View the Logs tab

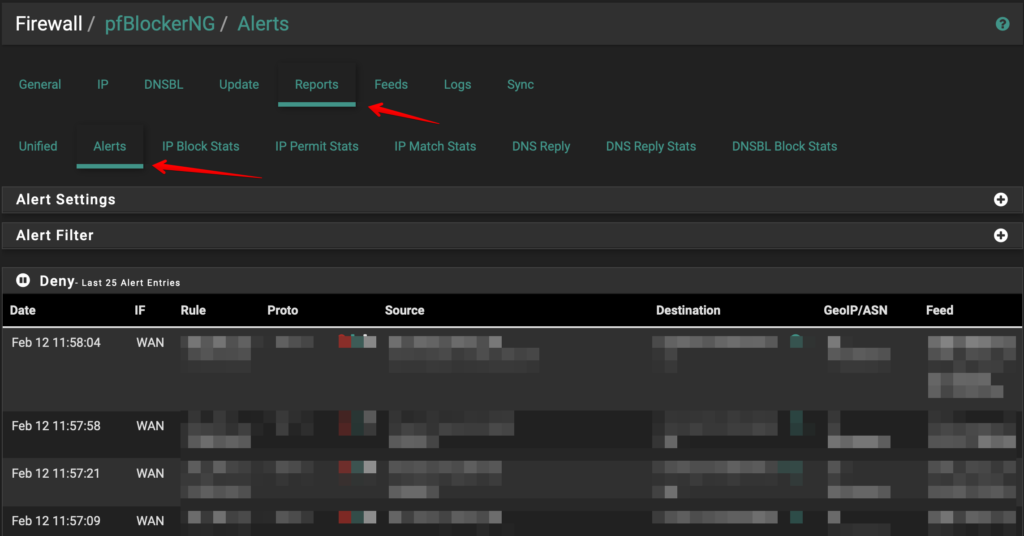(x=457, y=84)
